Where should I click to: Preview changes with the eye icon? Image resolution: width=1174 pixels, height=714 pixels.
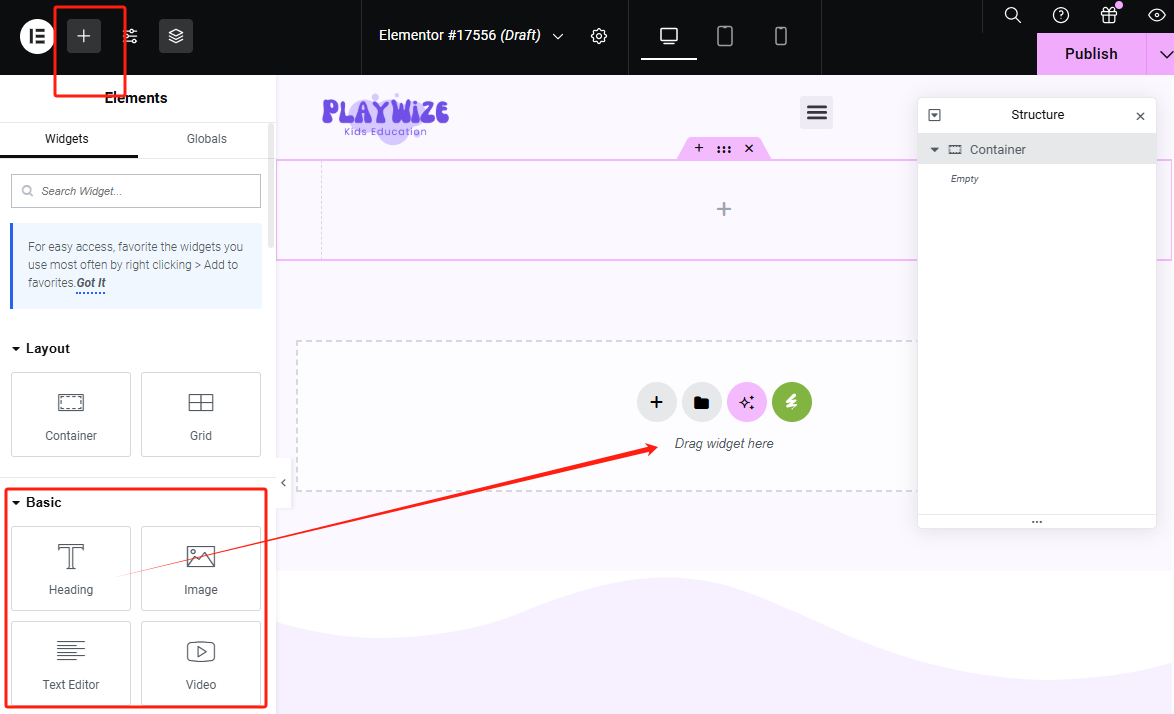click(1157, 15)
